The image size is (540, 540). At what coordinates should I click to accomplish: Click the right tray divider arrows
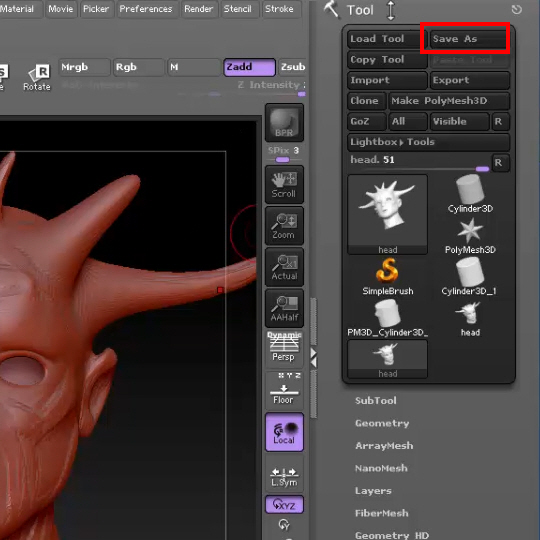[x=313, y=357]
